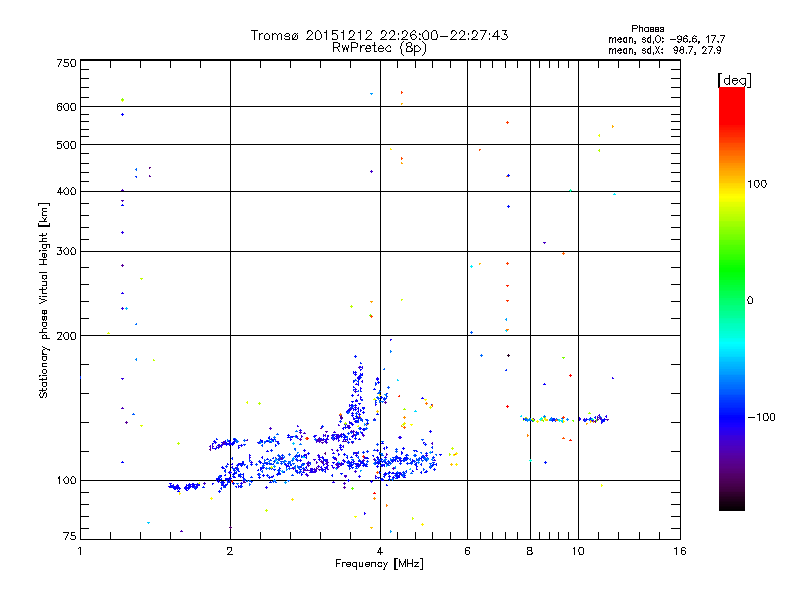The image size is (800, 600).
Task: Click the 'Stationary phase Virtual Height [km]' axis label
Action: tap(43, 300)
